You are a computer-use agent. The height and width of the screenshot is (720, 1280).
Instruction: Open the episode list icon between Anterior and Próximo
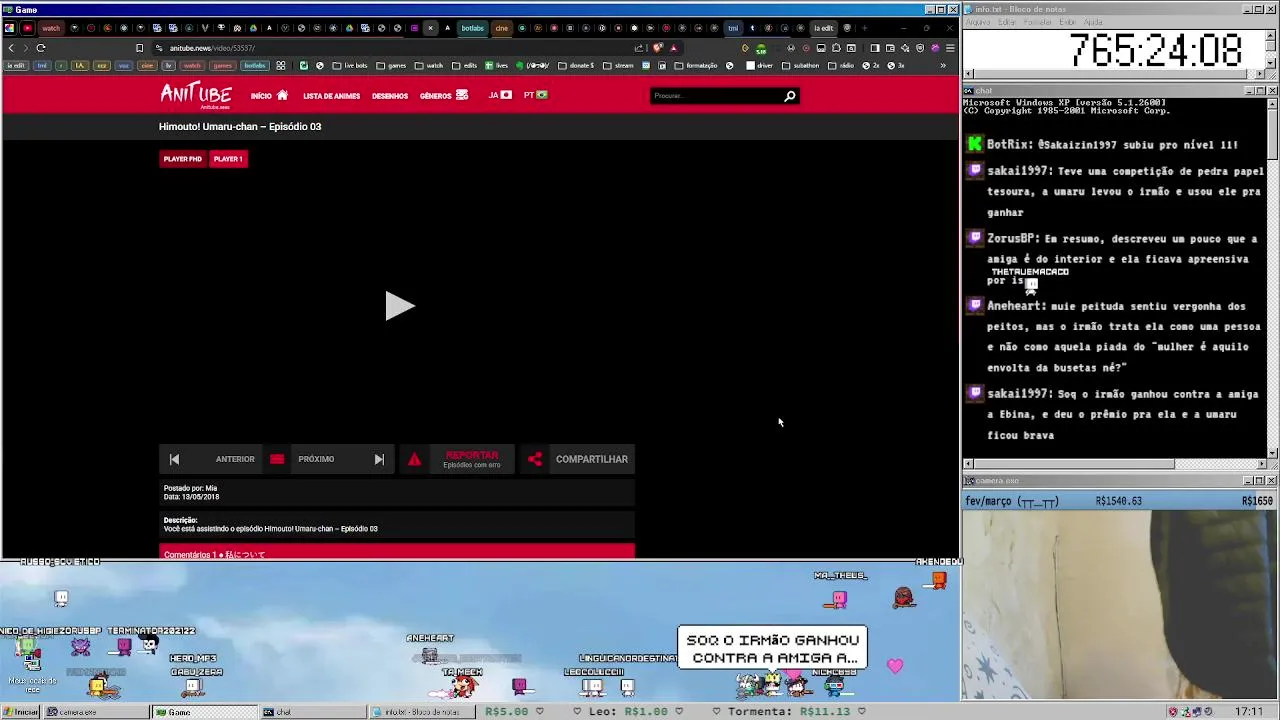coord(277,459)
